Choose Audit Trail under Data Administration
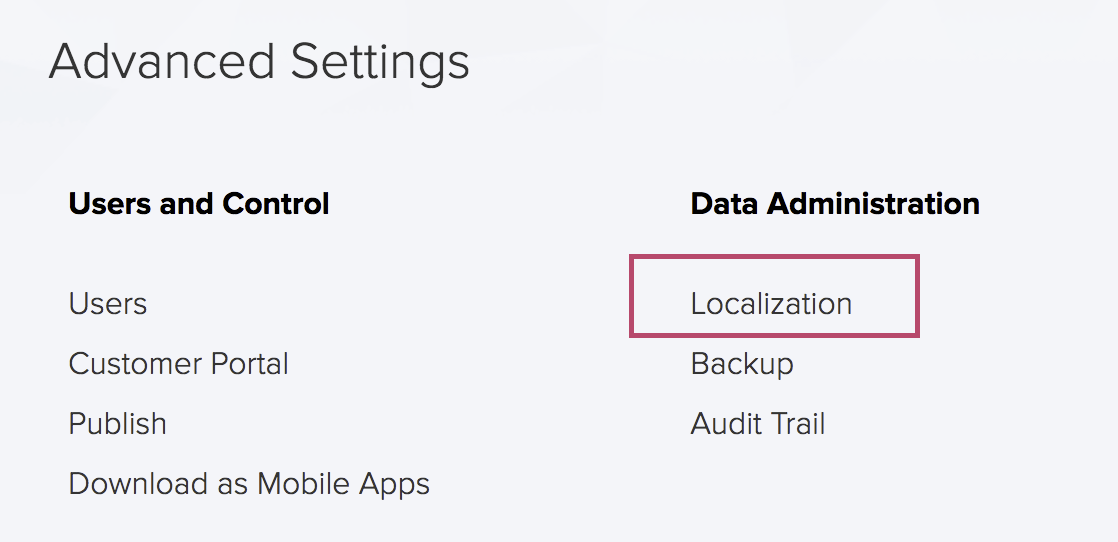Screen dimensions: 1118x542 pyautogui.click(x=757, y=424)
